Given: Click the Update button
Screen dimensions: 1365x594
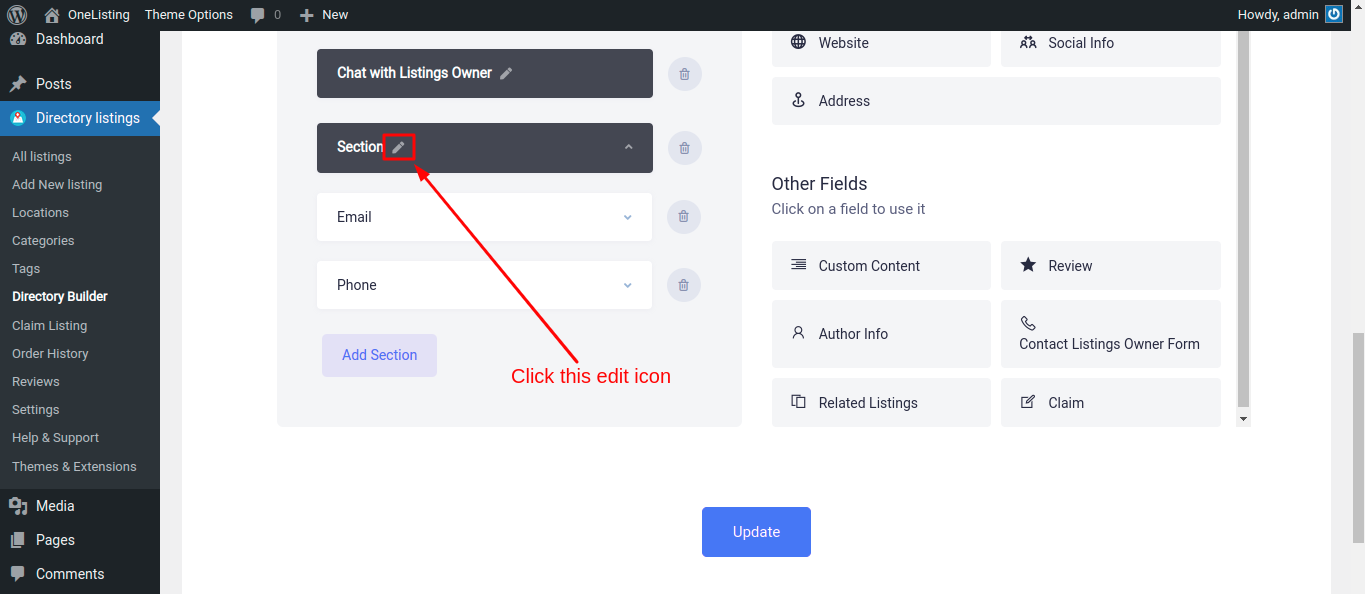Looking at the screenshot, I should tap(756, 532).
